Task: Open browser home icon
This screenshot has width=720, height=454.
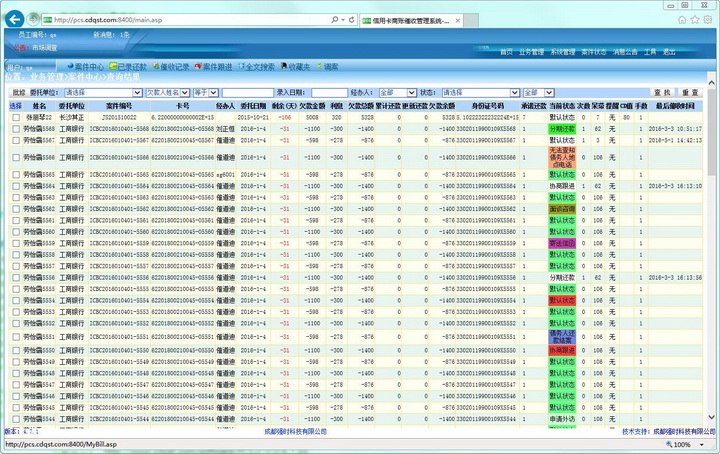Action: pyautogui.click(x=682, y=20)
